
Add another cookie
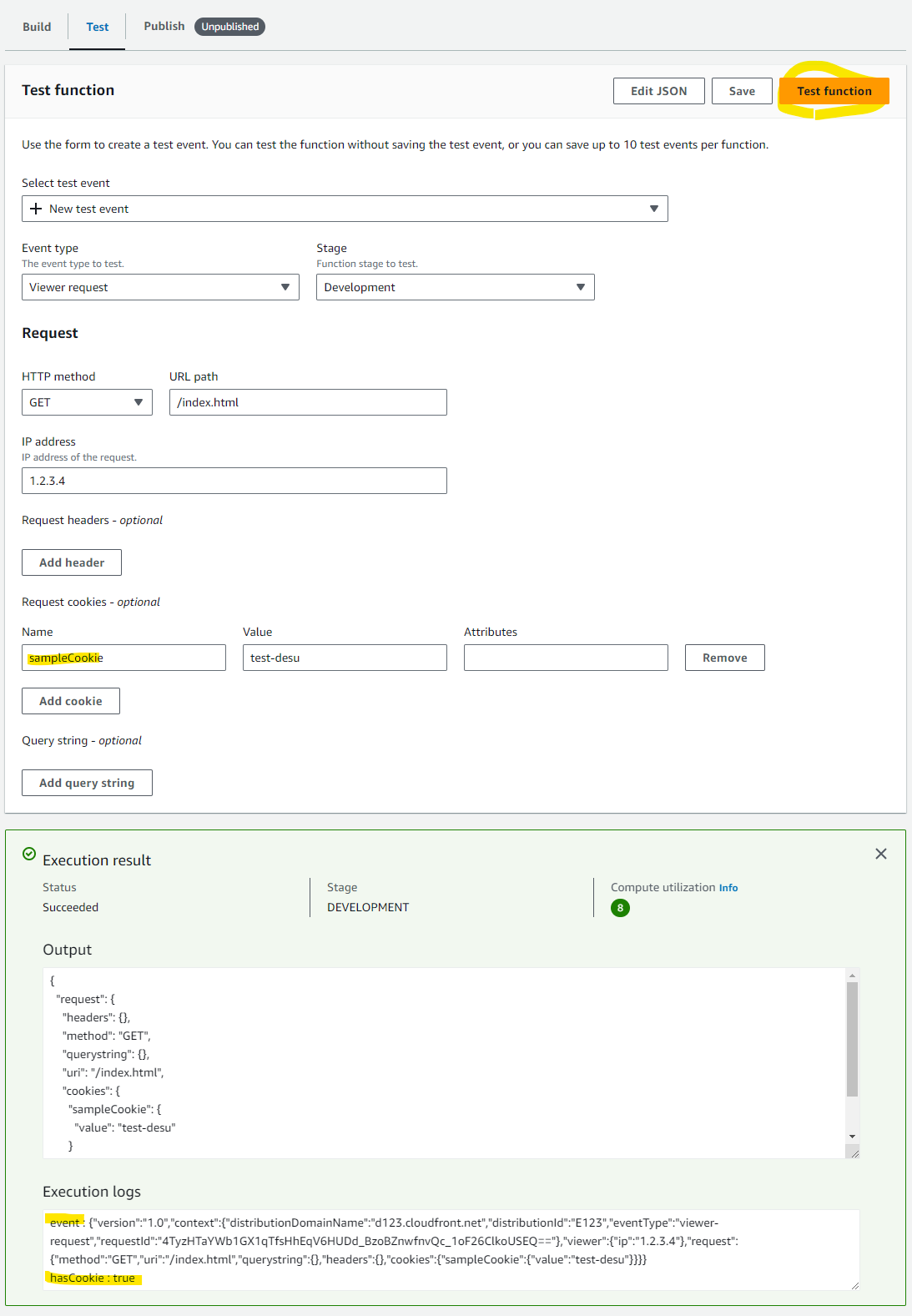coord(71,701)
